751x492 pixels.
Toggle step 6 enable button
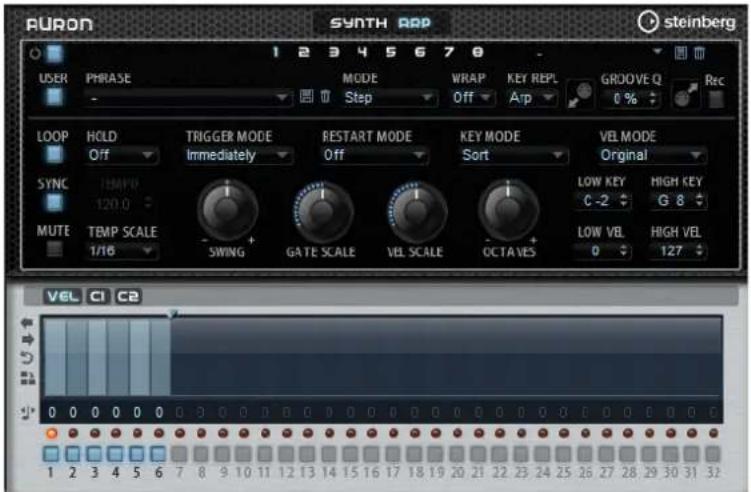pos(158,453)
